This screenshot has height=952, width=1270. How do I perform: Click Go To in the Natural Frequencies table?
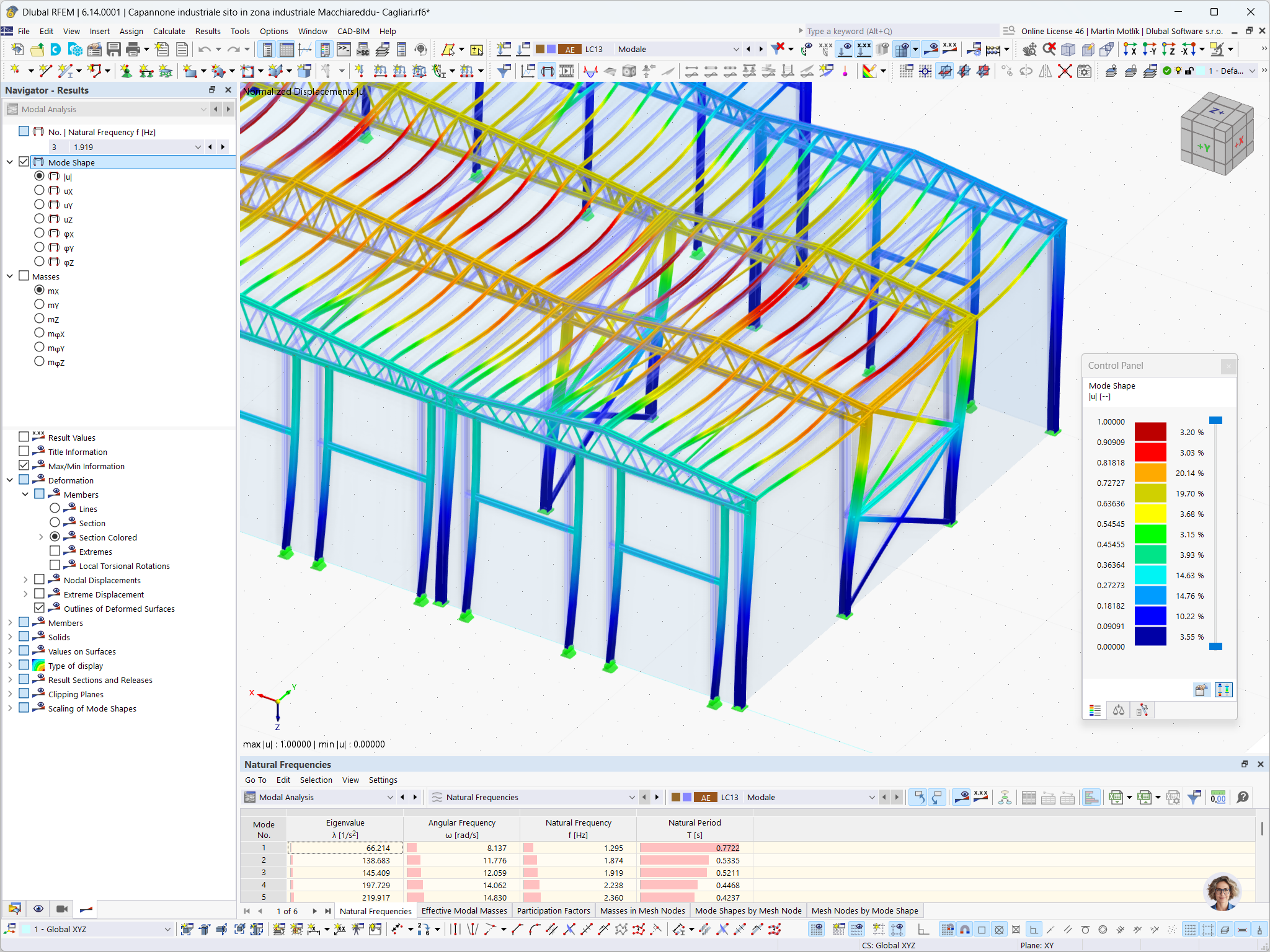point(255,780)
